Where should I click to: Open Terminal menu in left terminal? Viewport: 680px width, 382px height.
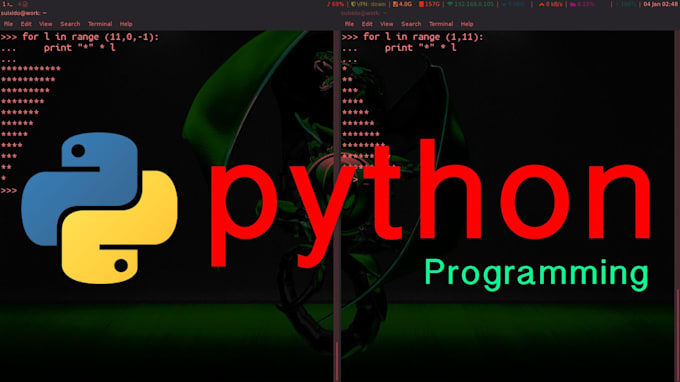tap(100, 24)
